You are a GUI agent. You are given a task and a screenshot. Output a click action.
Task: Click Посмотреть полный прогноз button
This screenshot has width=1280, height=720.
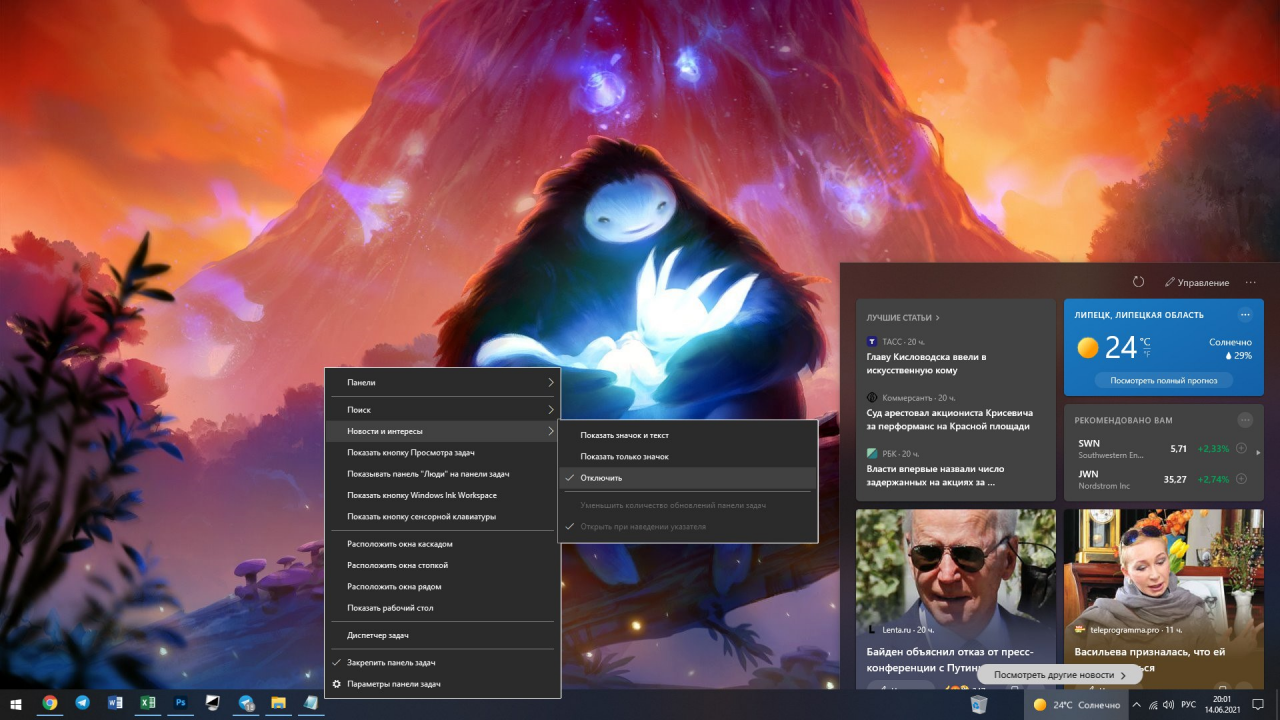pyautogui.click(x=1164, y=380)
